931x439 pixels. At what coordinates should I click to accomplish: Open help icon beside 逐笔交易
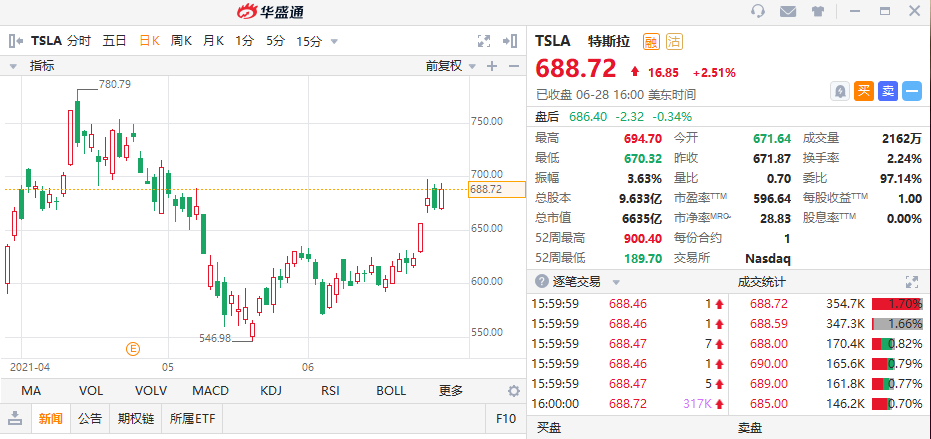point(542,282)
